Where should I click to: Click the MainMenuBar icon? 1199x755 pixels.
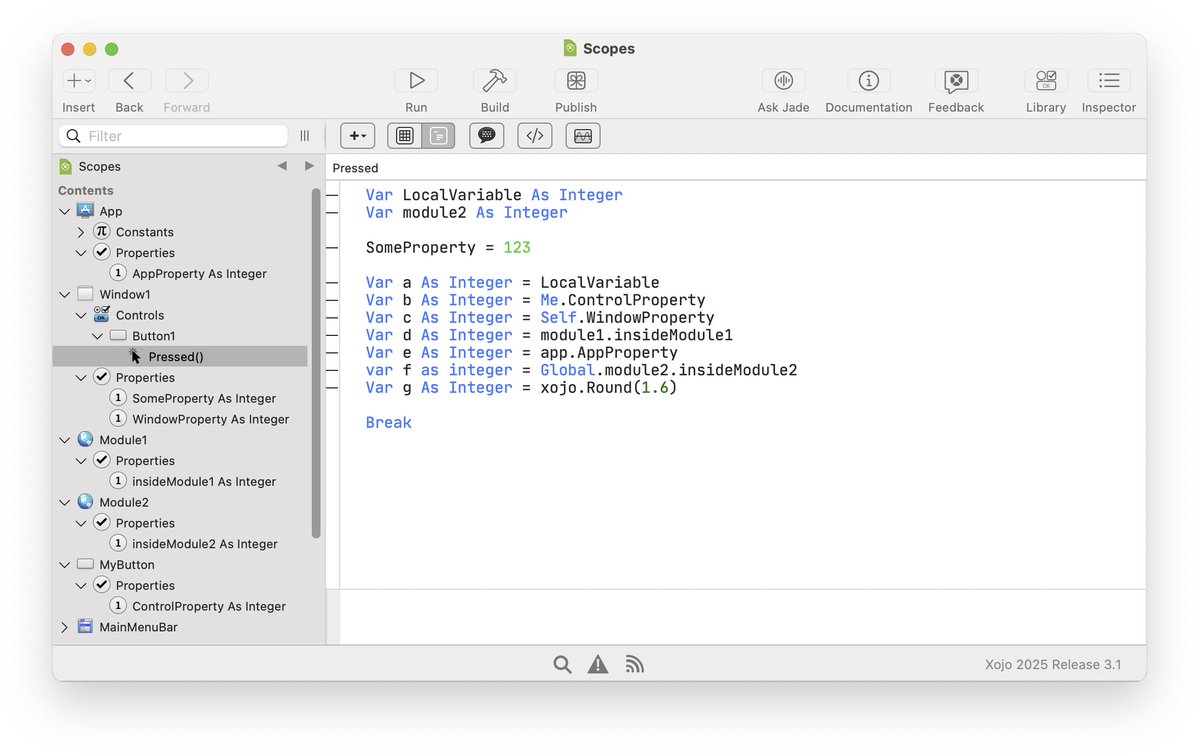(x=85, y=626)
